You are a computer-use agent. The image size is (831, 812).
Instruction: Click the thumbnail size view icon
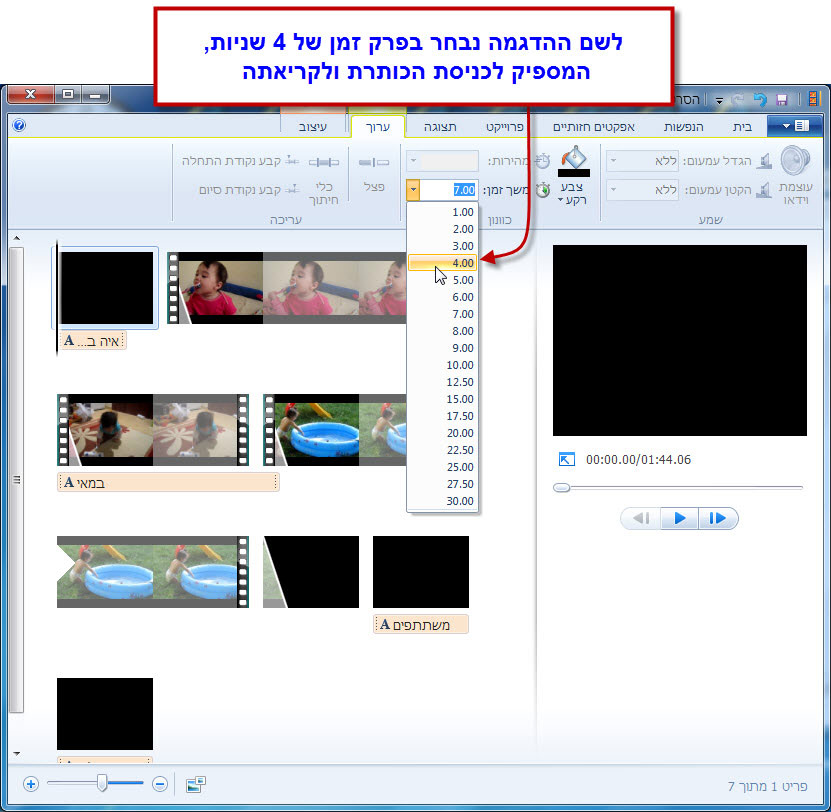pos(196,784)
